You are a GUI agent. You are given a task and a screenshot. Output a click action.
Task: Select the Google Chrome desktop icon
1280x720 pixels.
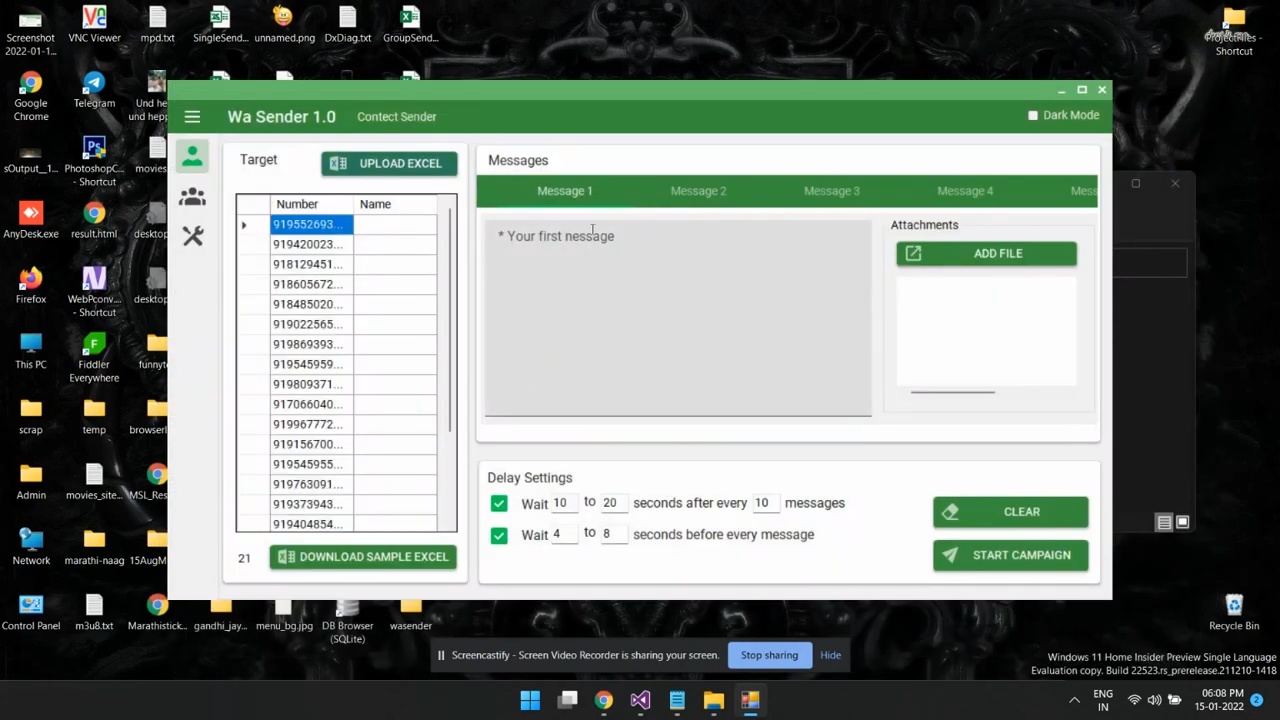[x=31, y=97]
